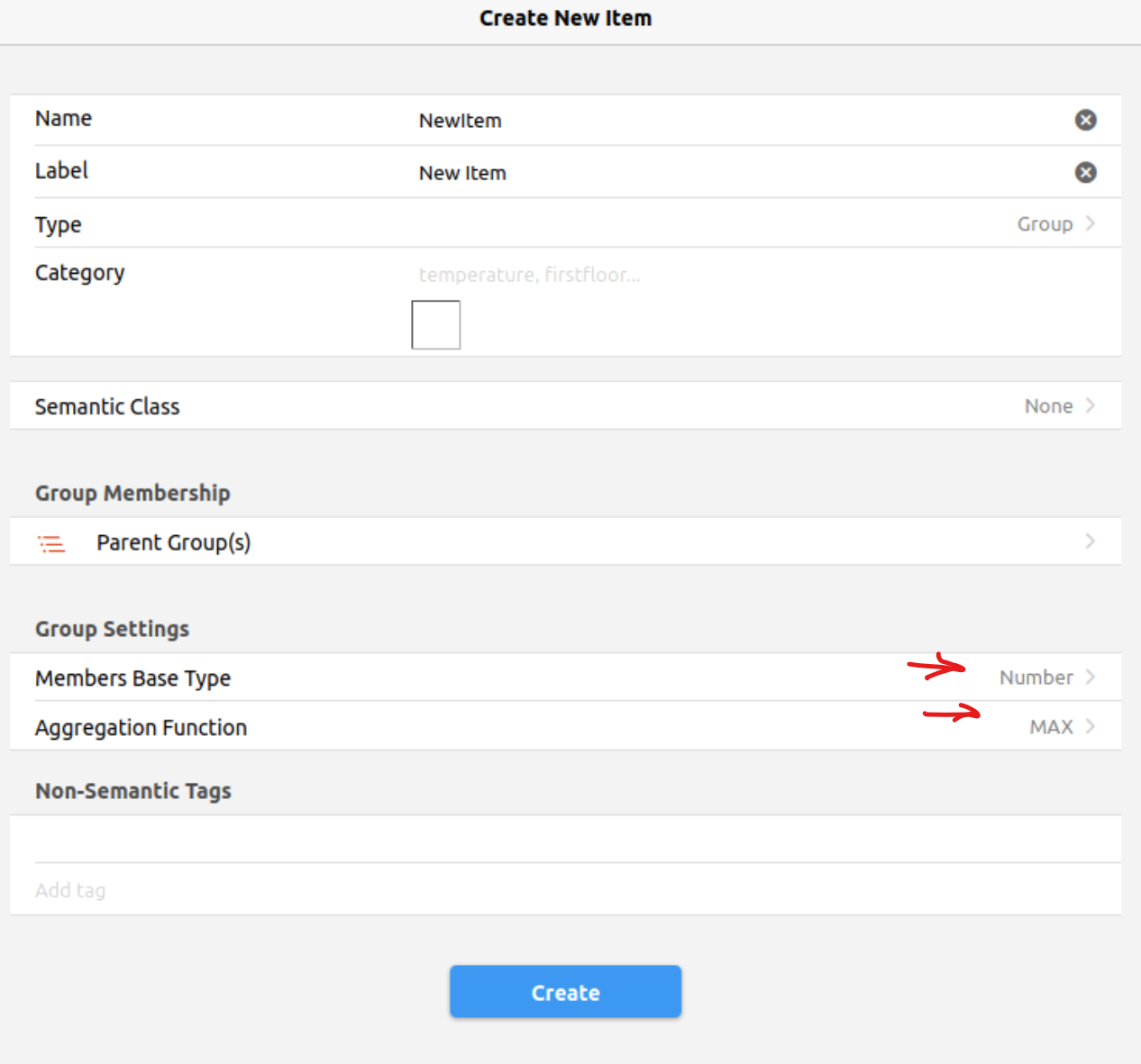Viewport: 1141px width, 1064px height.
Task: Open Members Base Type selector showing Number
Action: [1036, 678]
